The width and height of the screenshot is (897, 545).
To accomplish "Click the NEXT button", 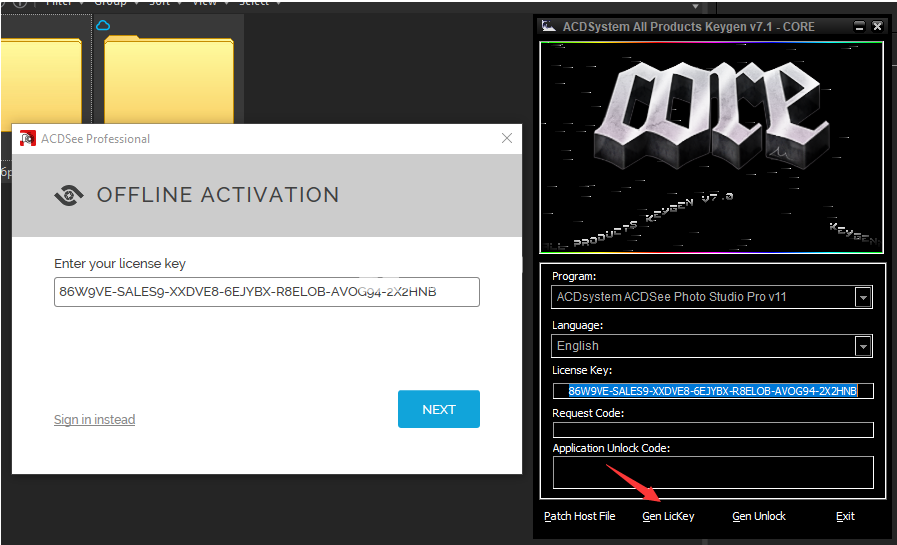I will [439, 409].
